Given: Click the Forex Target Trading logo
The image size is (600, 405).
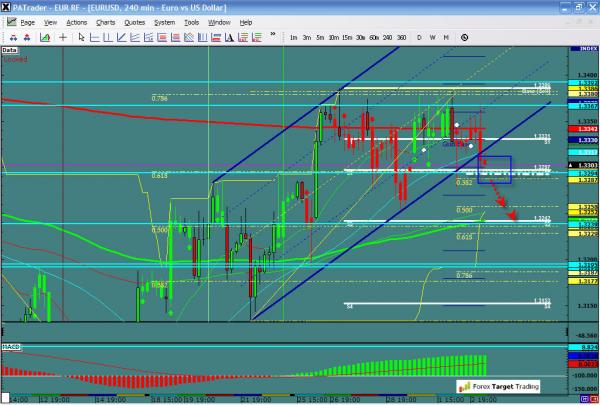Looking at the screenshot, I should click(x=500, y=384).
